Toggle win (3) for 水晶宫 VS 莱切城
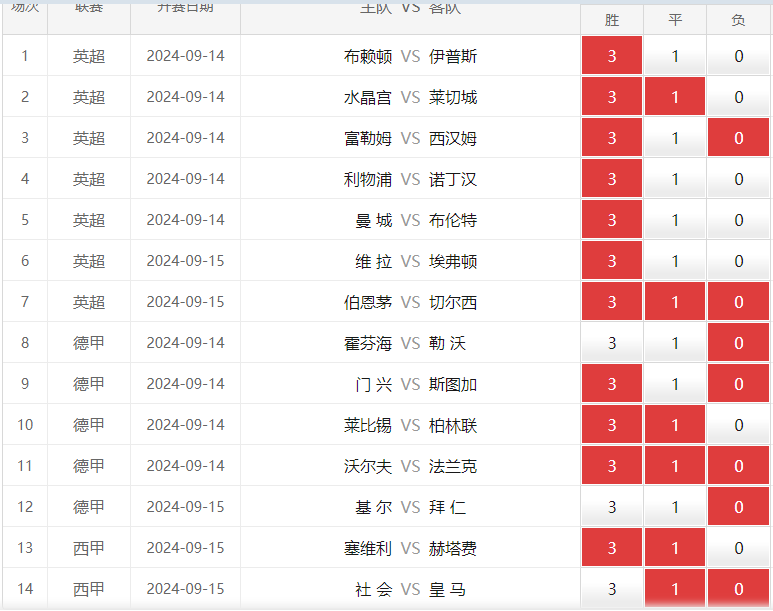 (612, 96)
